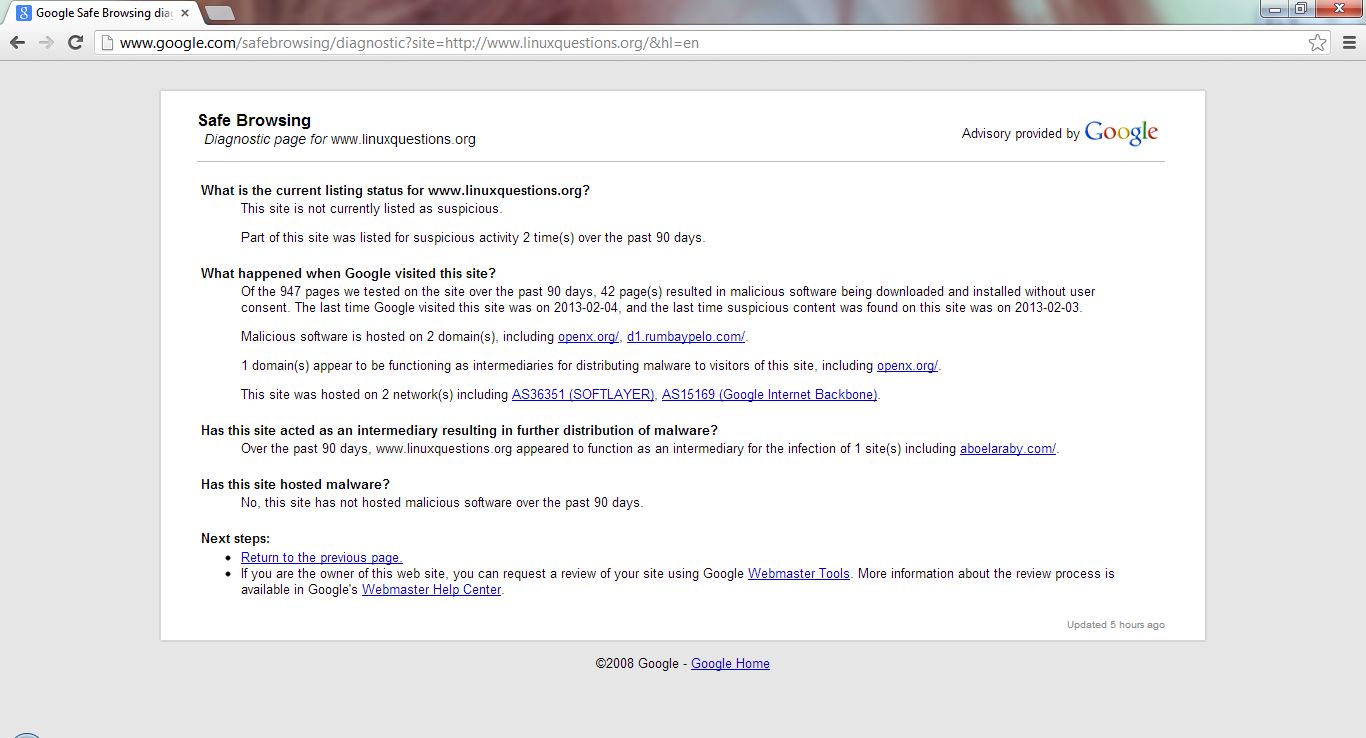The width and height of the screenshot is (1366, 738).
Task: Click 'Has this site acted as an intermediary' heading
Action: [459, 431]
